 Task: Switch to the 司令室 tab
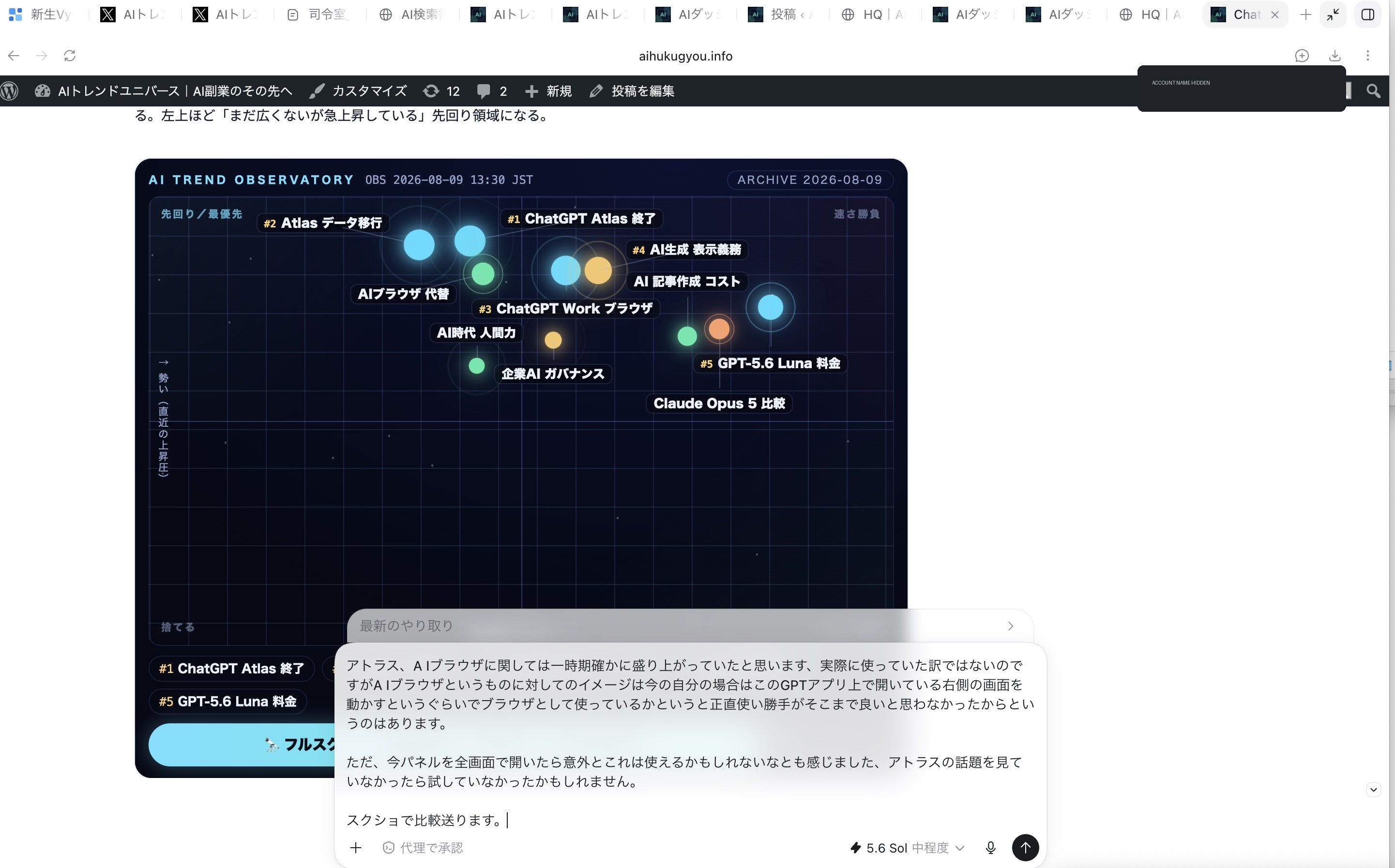318,15
